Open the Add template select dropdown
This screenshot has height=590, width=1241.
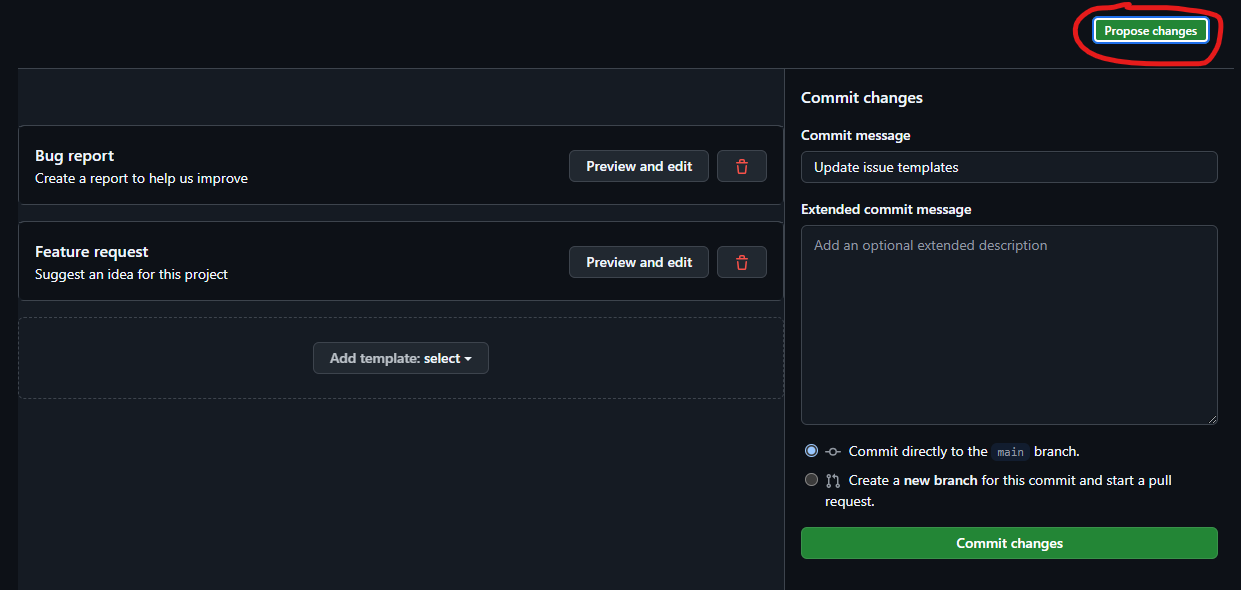coord(400,358)
